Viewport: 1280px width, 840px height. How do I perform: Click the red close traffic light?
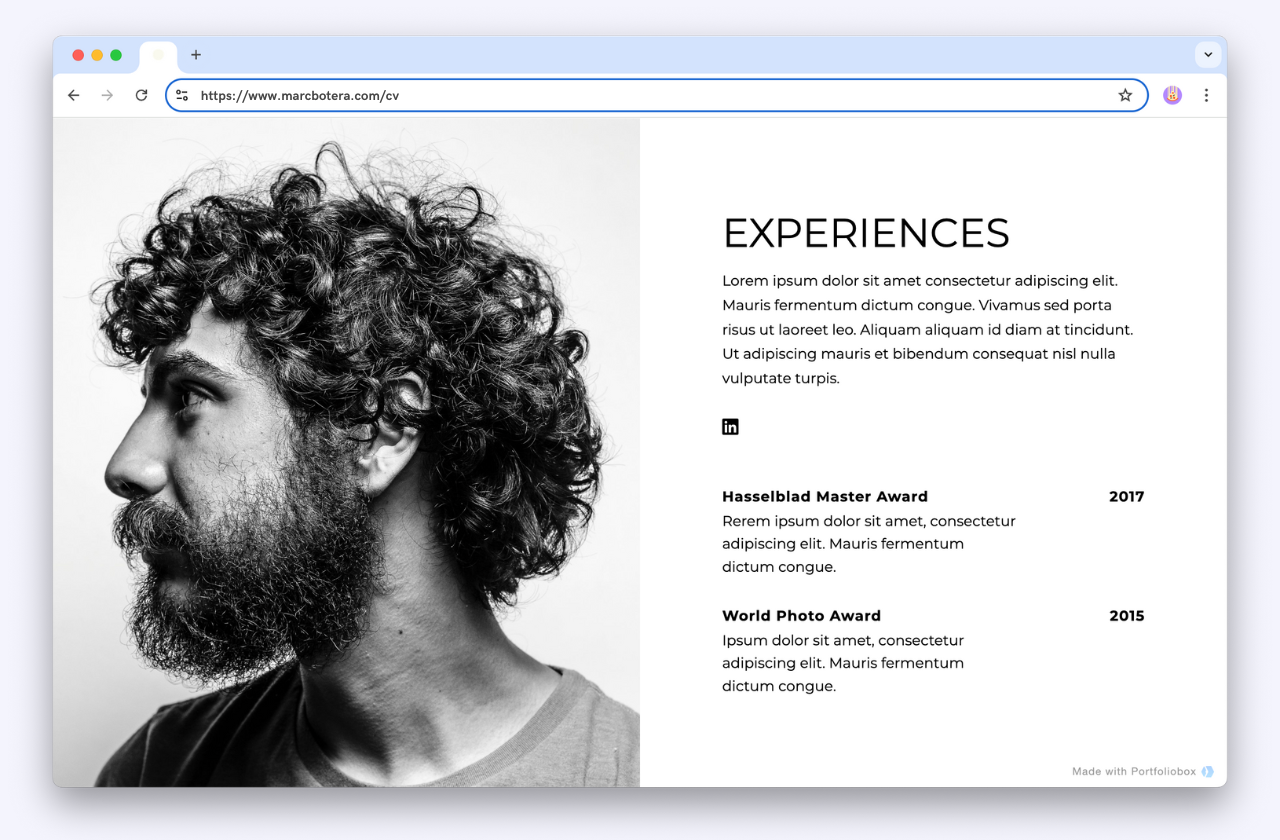77,55
